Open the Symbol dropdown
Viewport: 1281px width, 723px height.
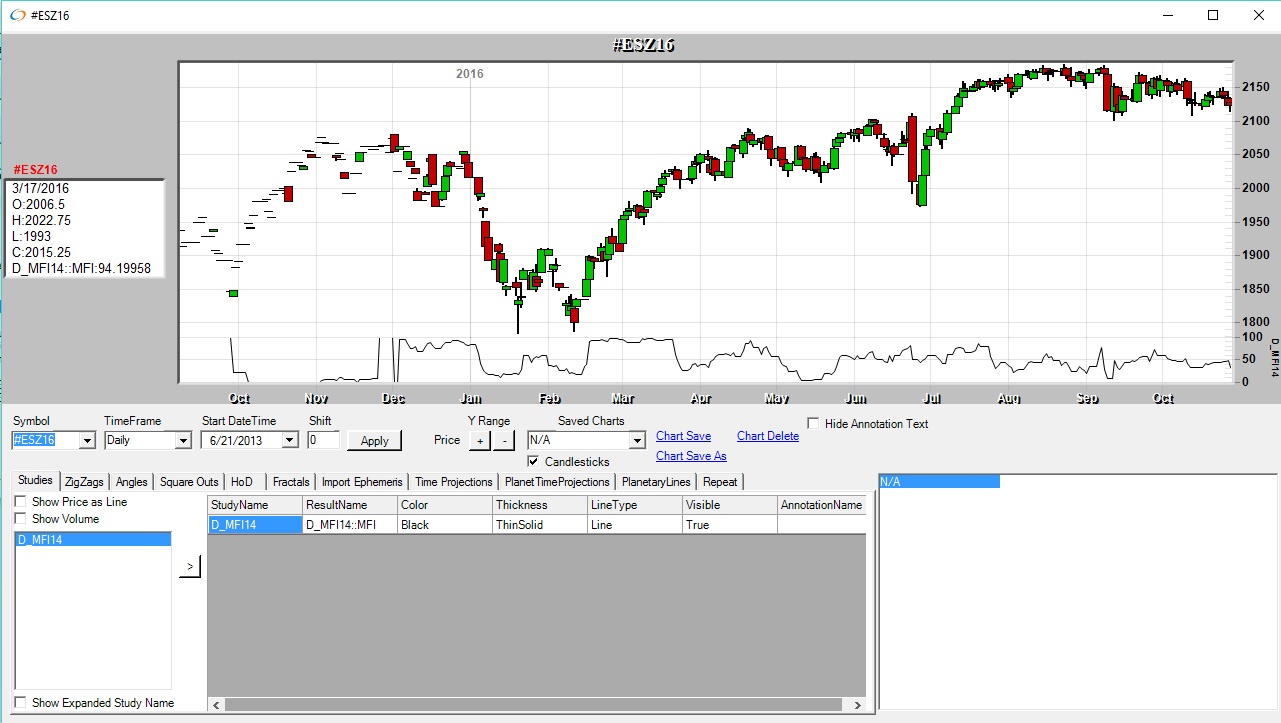86,440
